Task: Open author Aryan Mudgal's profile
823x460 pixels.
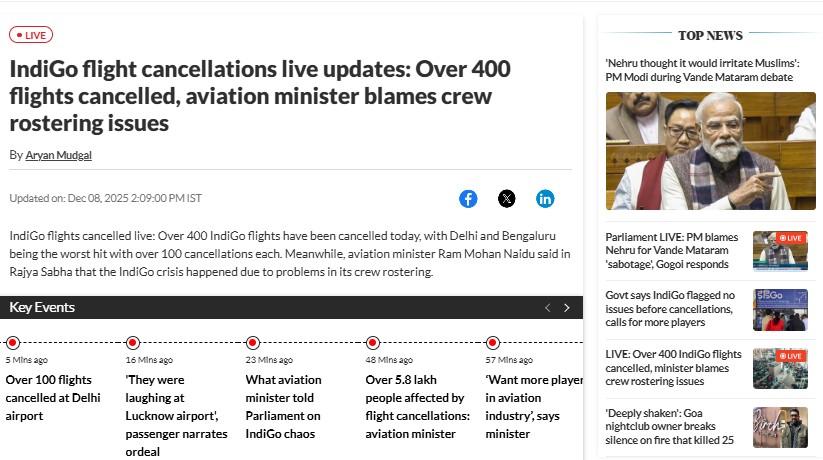Action: 58,155
